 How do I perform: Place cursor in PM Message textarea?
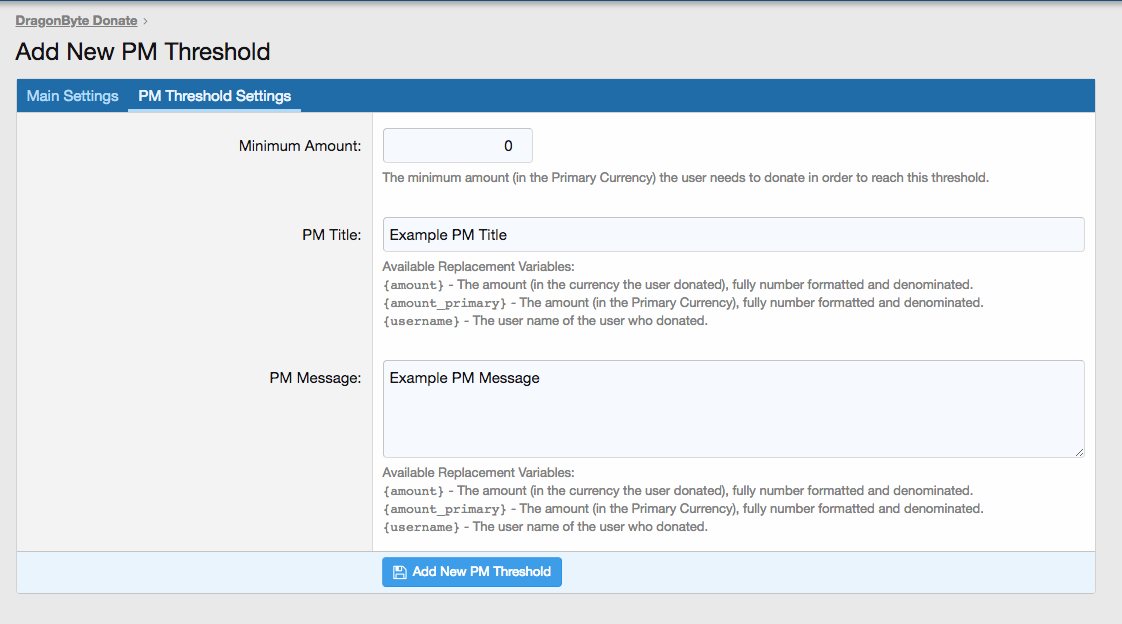(x=733, y=408)
